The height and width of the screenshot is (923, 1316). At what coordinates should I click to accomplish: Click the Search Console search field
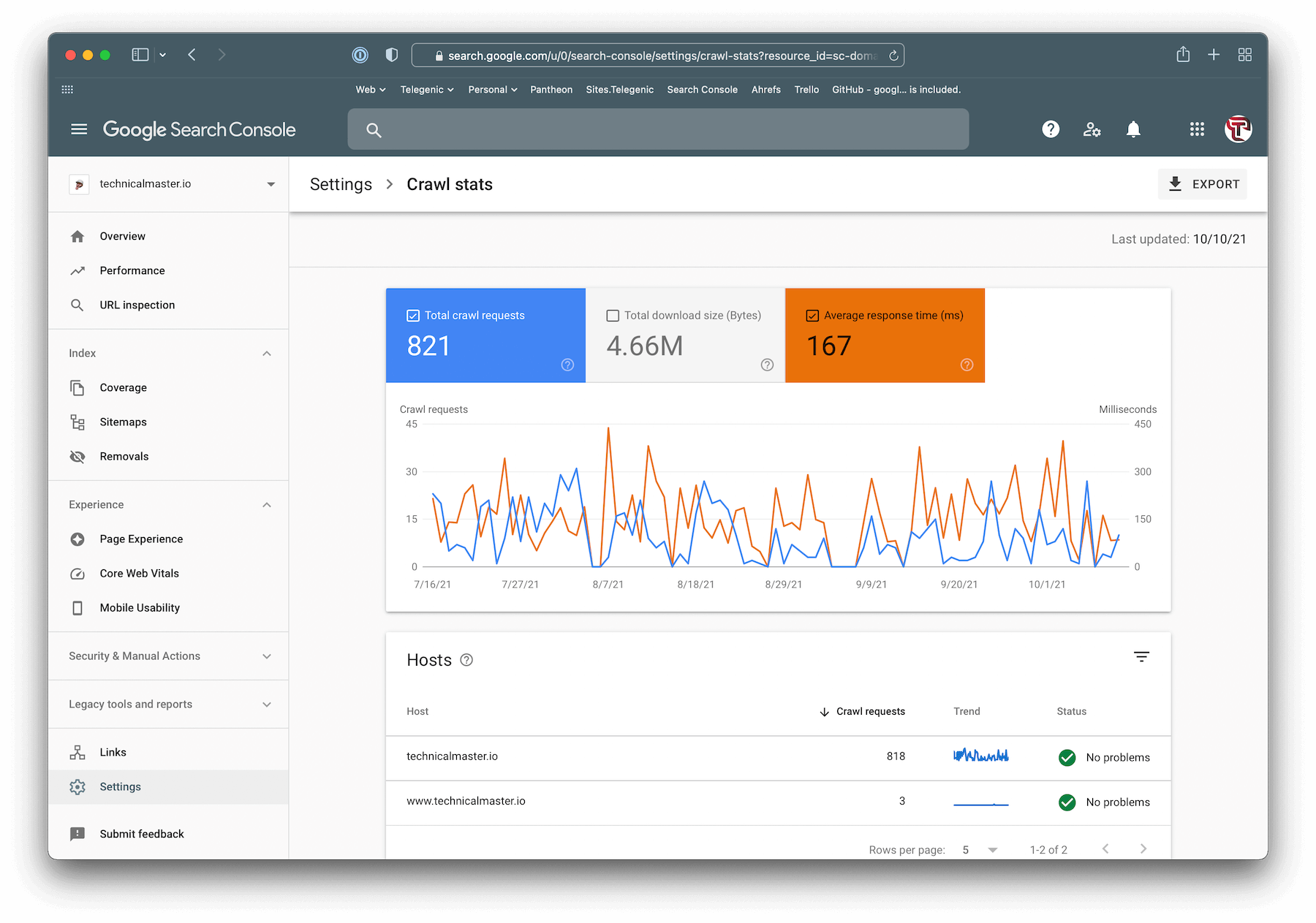click(x=658, y=129)
